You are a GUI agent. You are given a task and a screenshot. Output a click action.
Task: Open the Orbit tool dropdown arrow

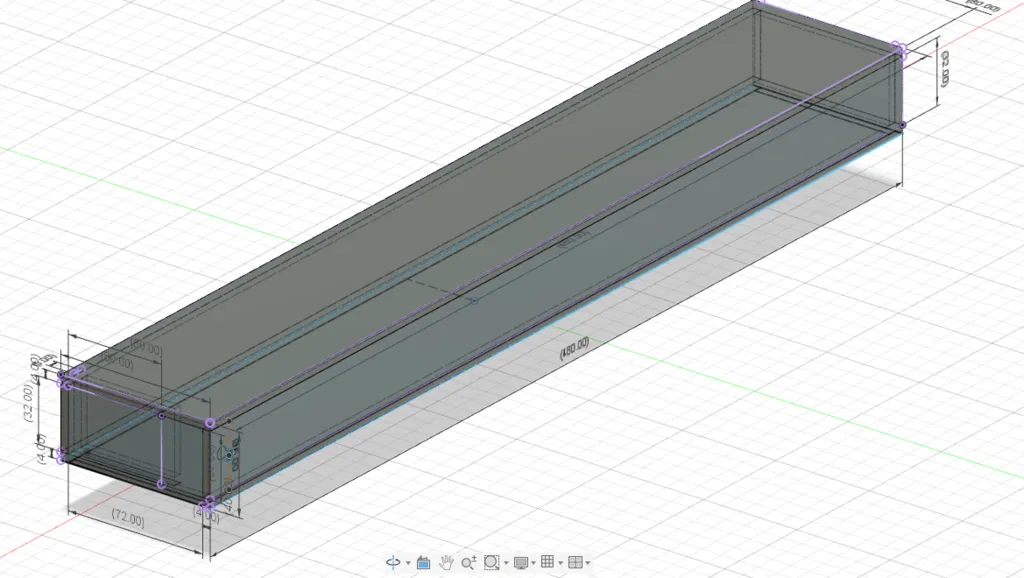pyautogui.click(x=408, y=562)
